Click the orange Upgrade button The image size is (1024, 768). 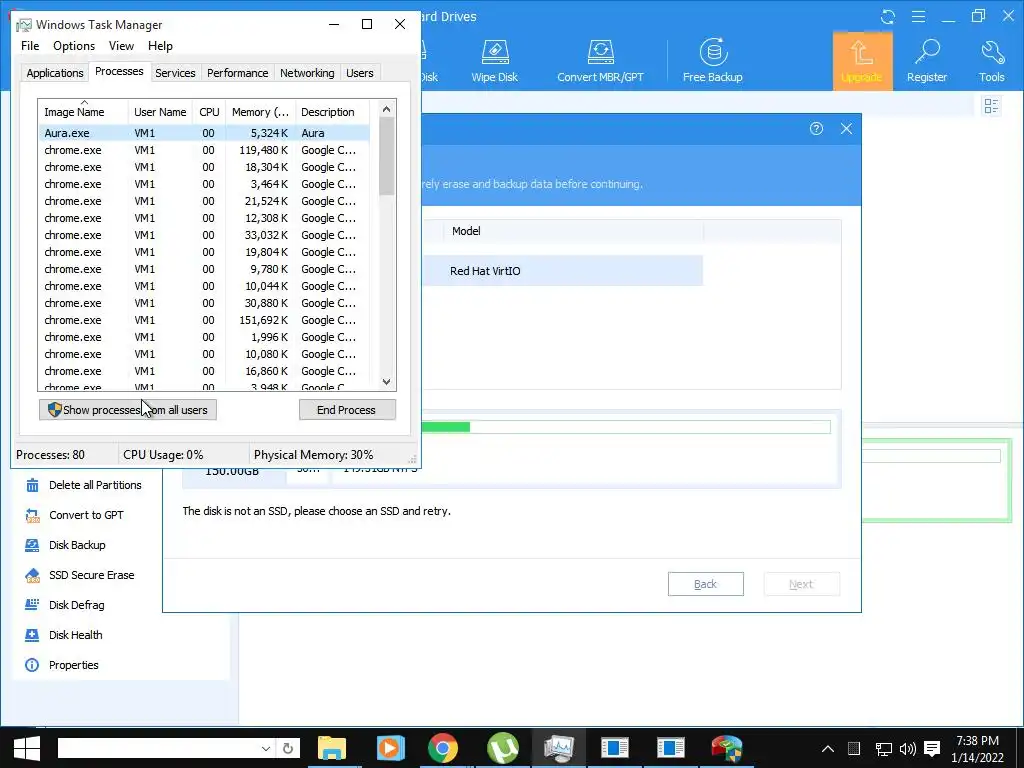862,61
